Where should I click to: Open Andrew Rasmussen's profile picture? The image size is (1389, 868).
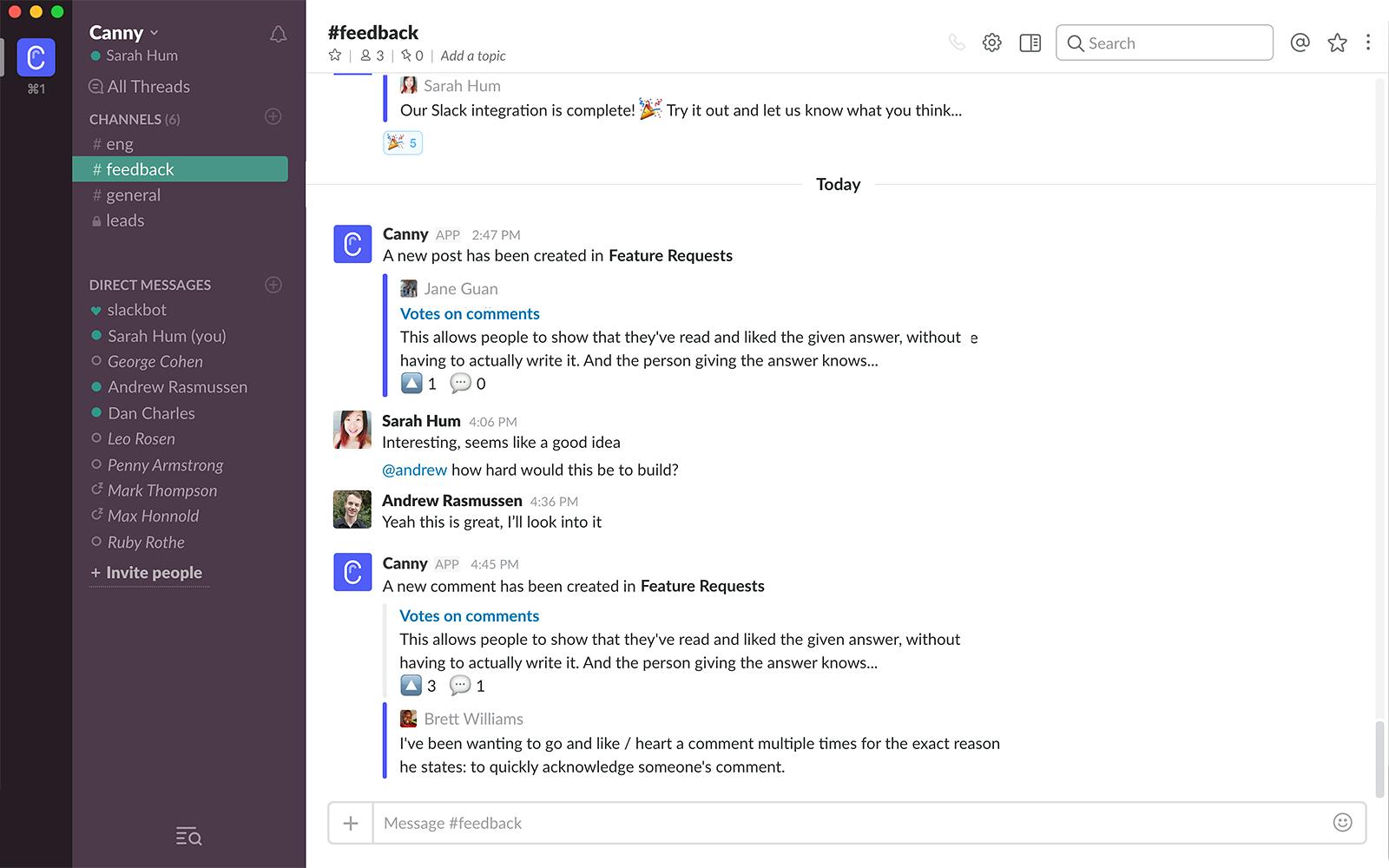tap(352, 510)
